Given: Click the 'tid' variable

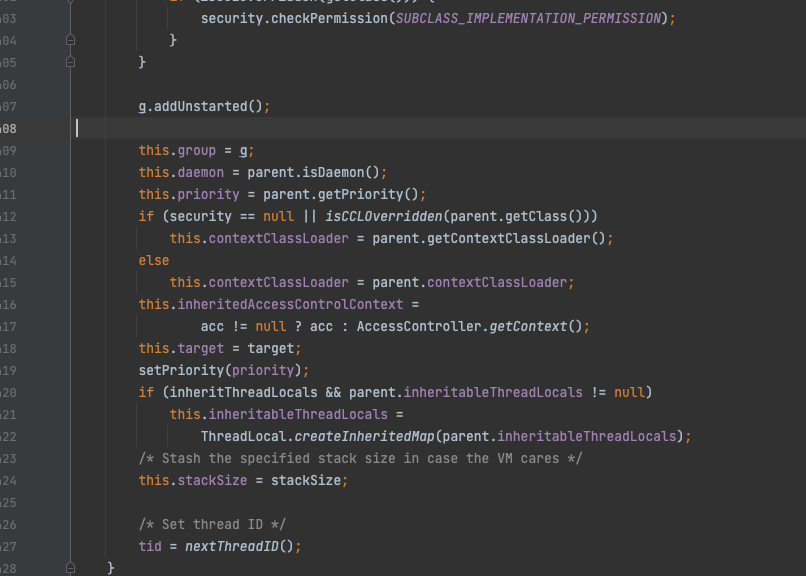Looking at the screenshot, I should (x=150, y=547).
